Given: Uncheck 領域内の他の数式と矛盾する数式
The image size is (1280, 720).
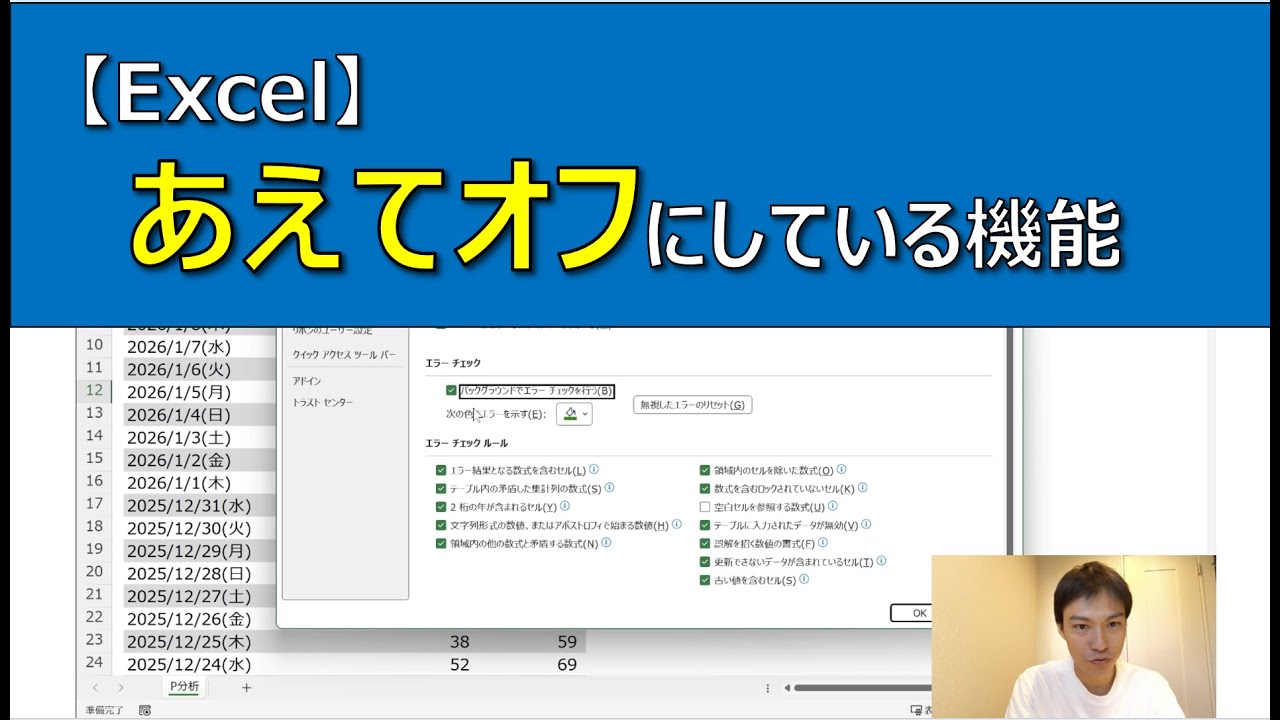Looking at the screenshot, I should (x=441, y=543).
